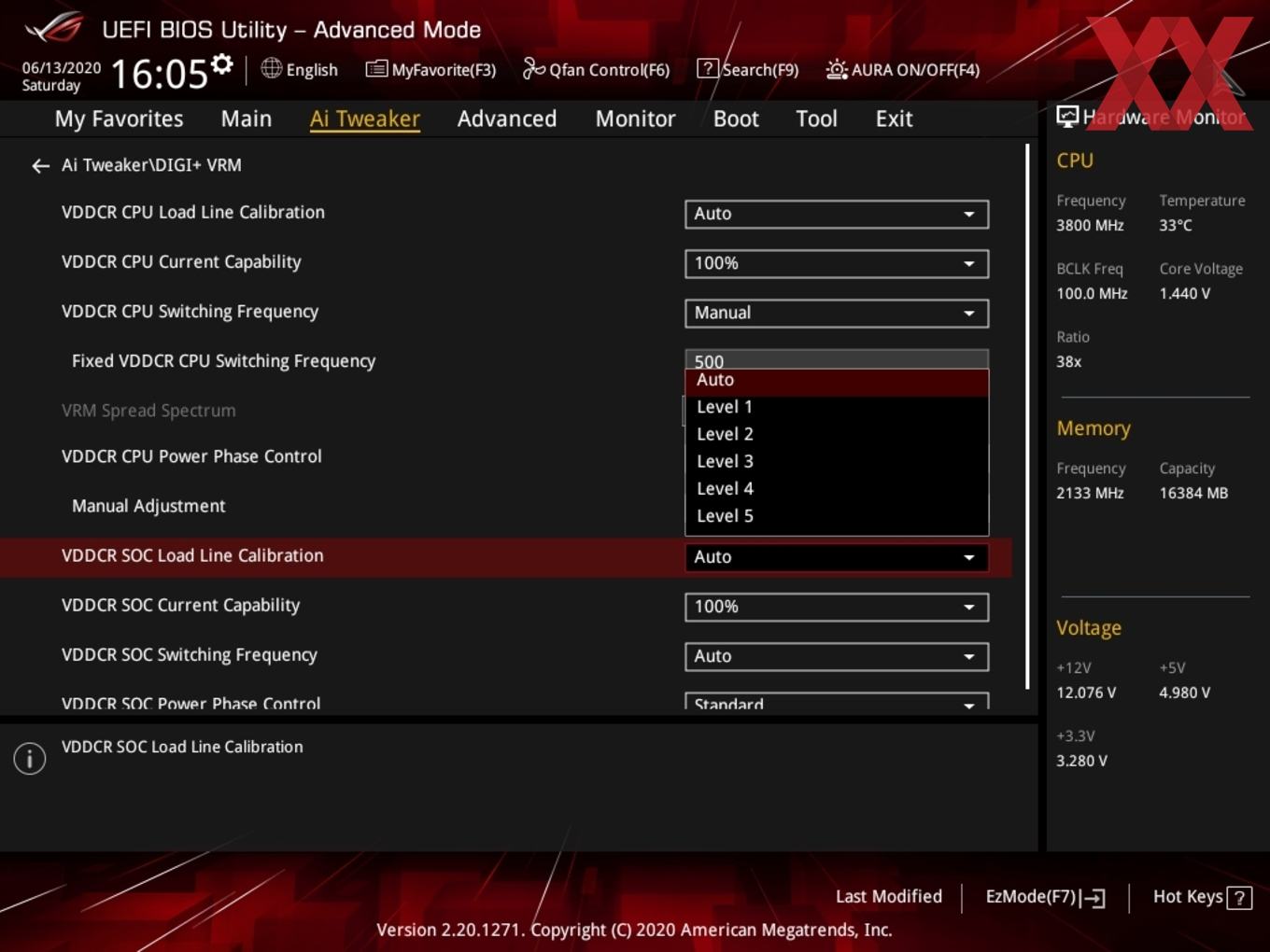
Task: Switch to Boot tab
Action: 736,119
